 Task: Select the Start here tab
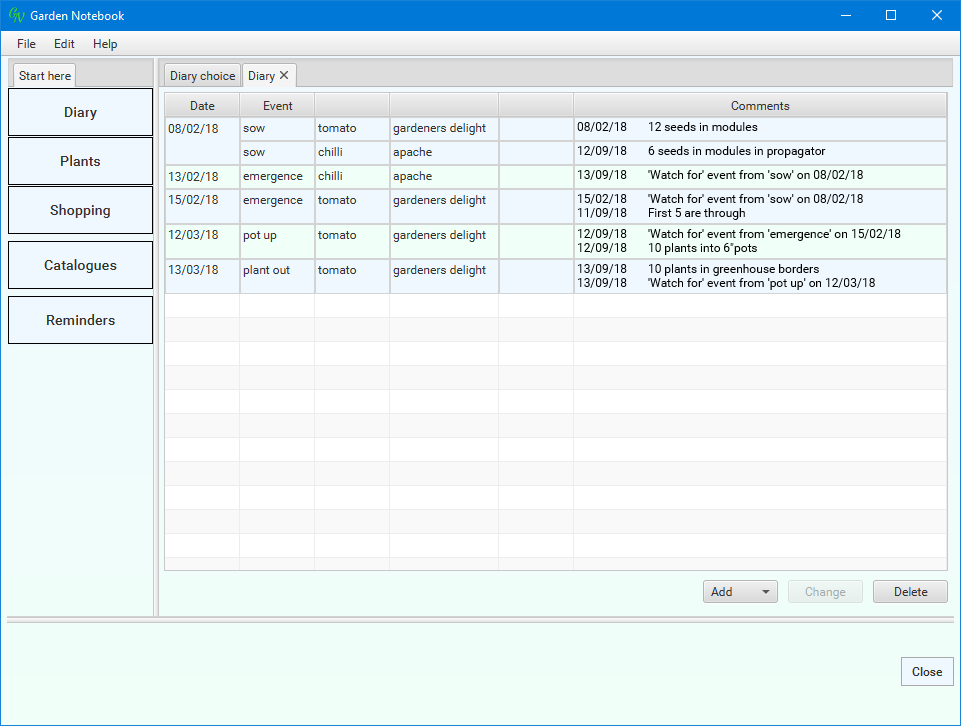pyautogui.click(x=45, y=76)
